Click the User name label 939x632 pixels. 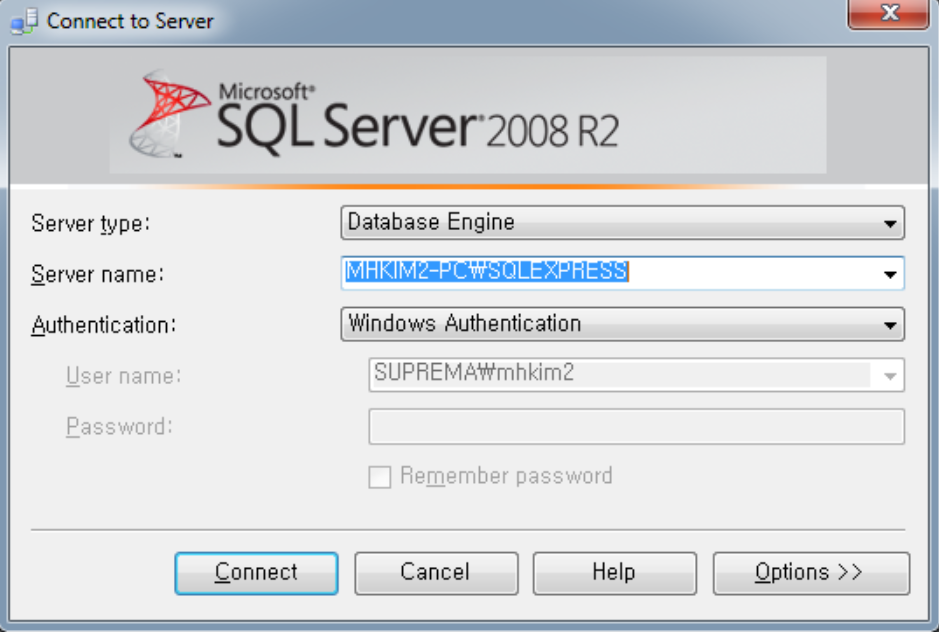pos(123,376)
